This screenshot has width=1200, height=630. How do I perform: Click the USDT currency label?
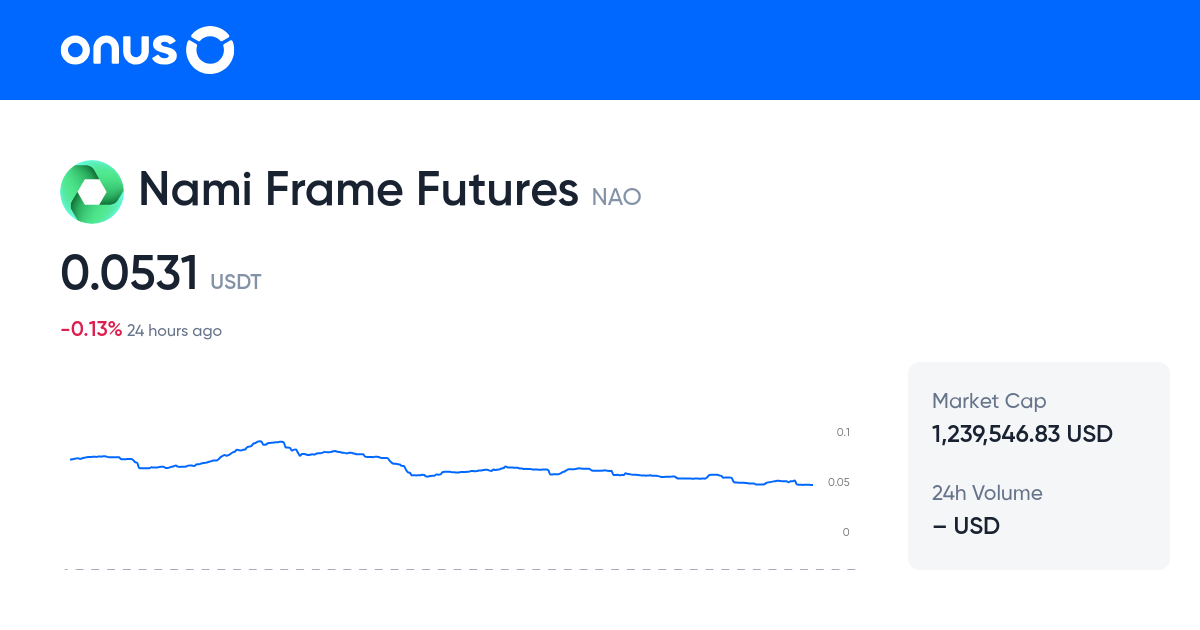point(236,282)
